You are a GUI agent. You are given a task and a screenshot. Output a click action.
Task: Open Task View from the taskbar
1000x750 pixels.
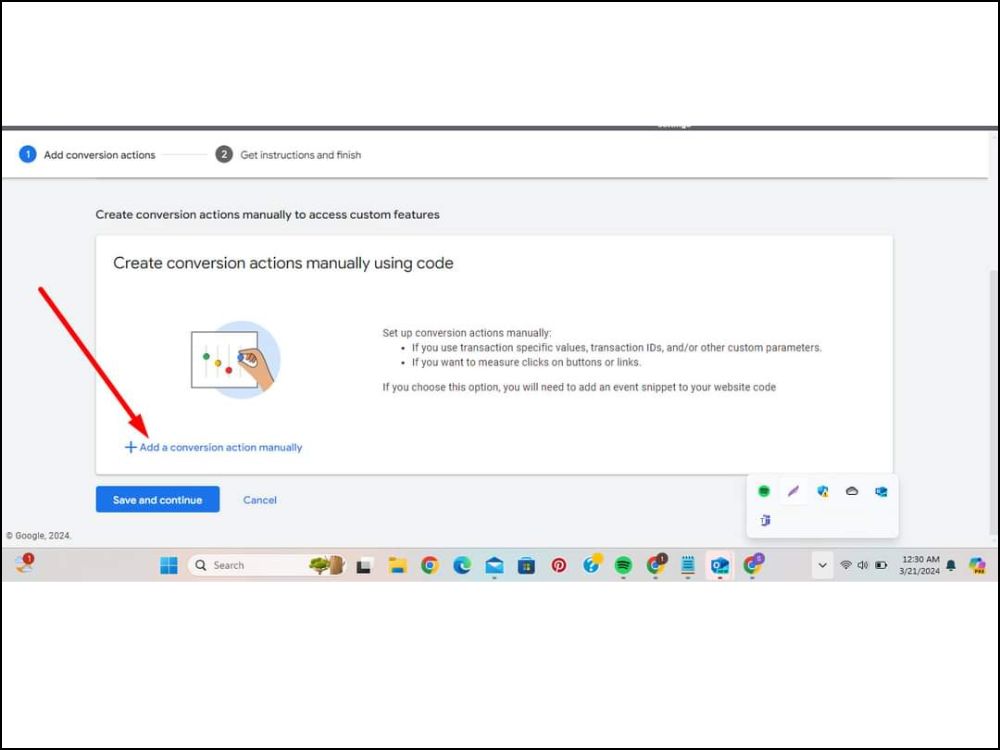click(x=364, y=565)
